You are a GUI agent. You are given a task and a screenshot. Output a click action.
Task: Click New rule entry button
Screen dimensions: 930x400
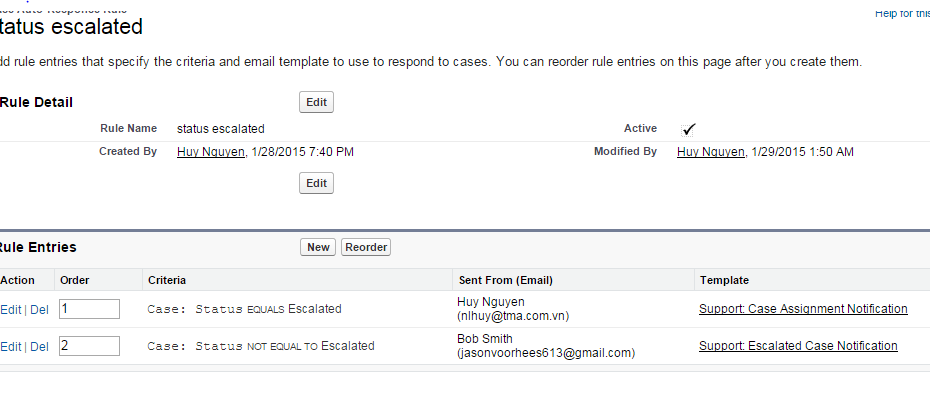click(318, 247)
